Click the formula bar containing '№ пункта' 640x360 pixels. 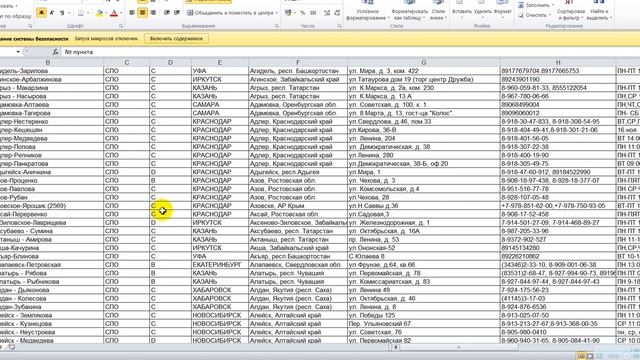[x=351, y=52]
